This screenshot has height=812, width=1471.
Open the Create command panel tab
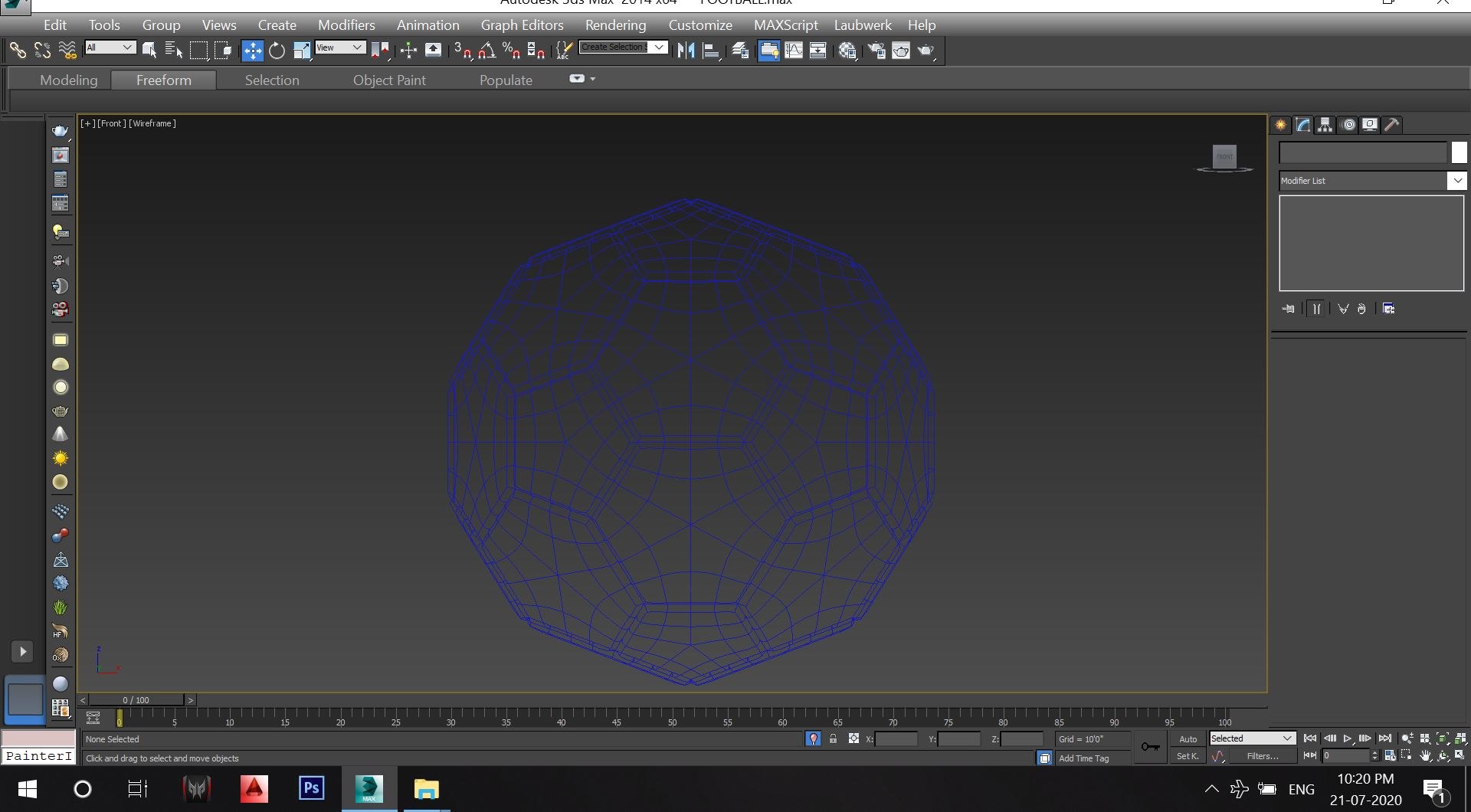click(x=1280, y=125)
